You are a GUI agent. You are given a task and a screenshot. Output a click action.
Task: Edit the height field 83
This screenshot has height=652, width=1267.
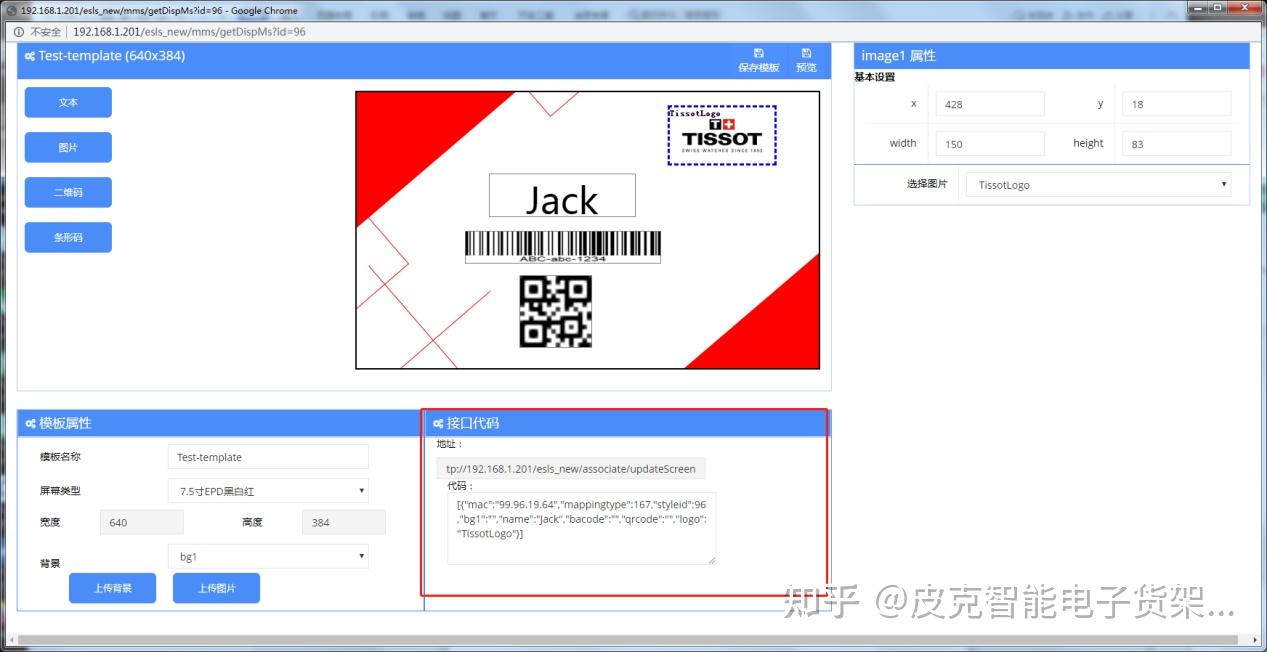[1176, 144]
